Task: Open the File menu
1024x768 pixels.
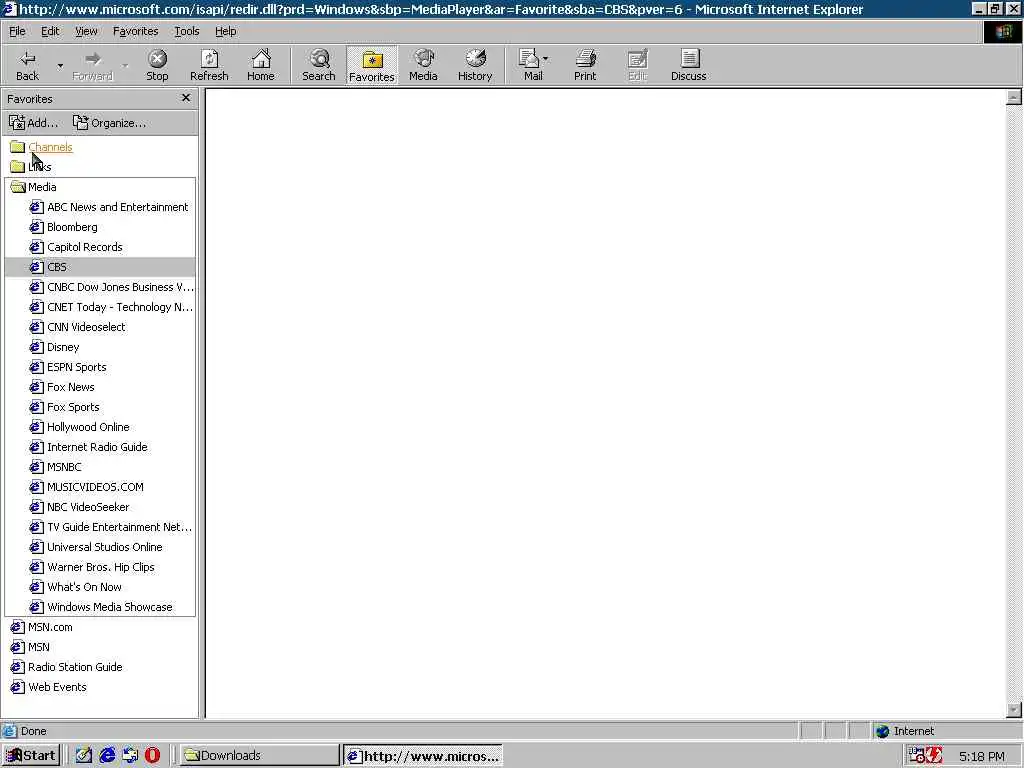Action: [17, 31]
